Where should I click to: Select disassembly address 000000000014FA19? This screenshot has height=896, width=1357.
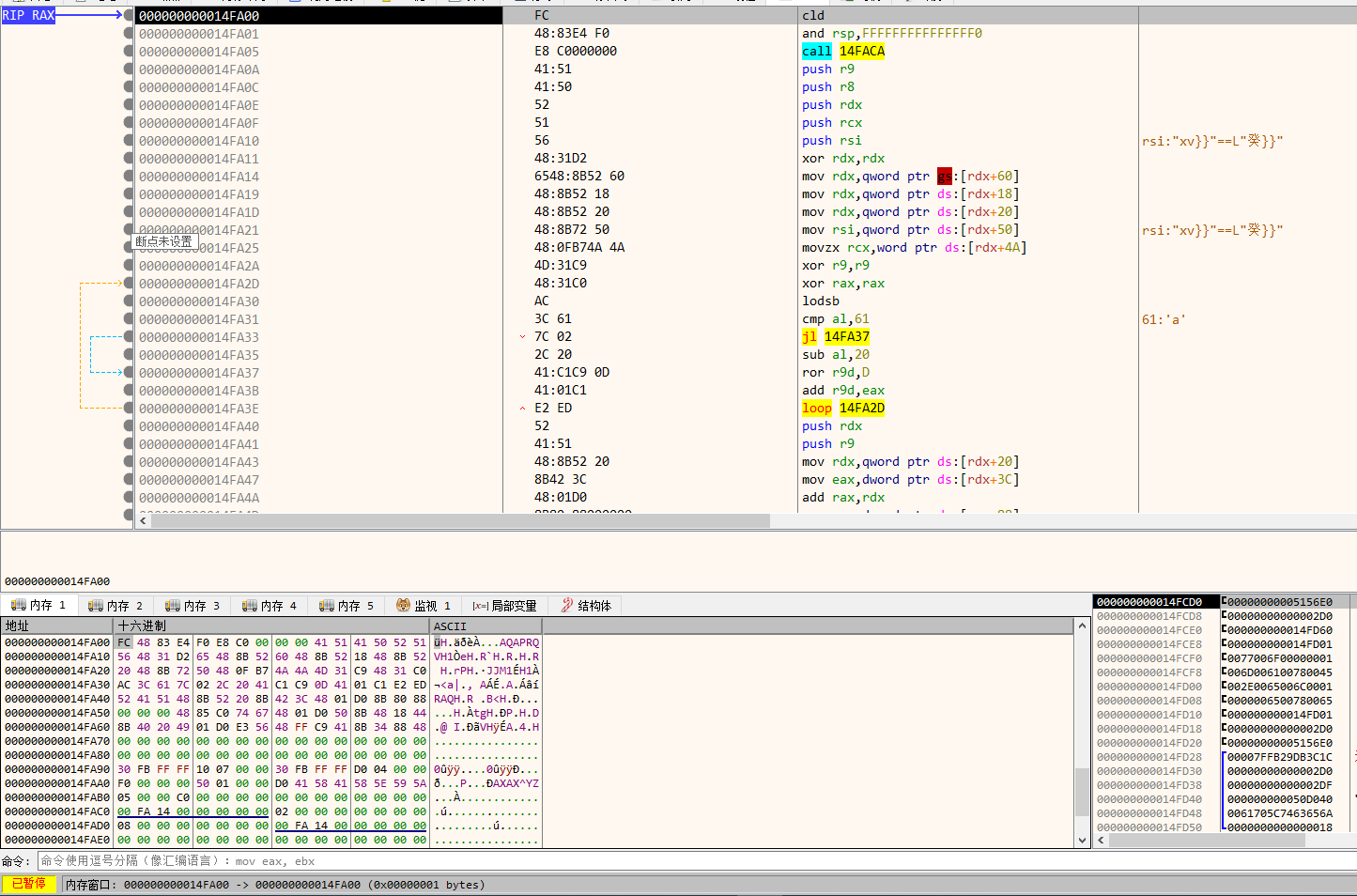[199, 194]
